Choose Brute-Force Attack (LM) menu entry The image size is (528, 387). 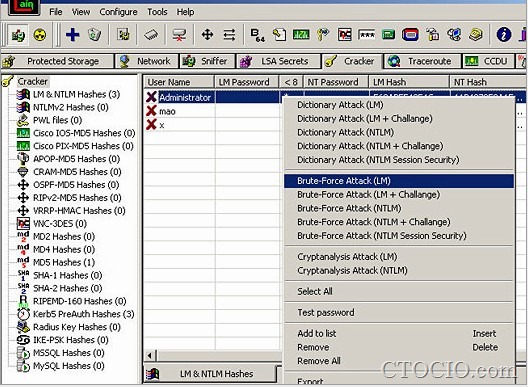[x=399, y=181]
